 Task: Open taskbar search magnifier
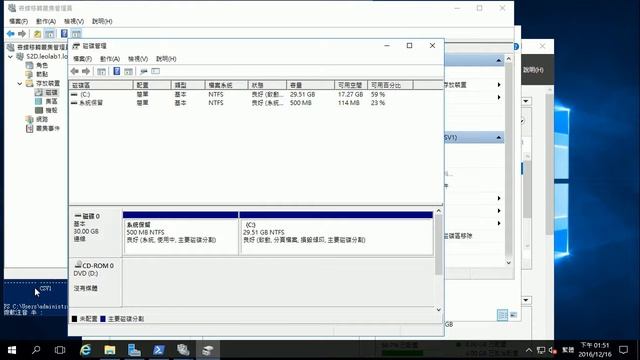coord(36,350)
